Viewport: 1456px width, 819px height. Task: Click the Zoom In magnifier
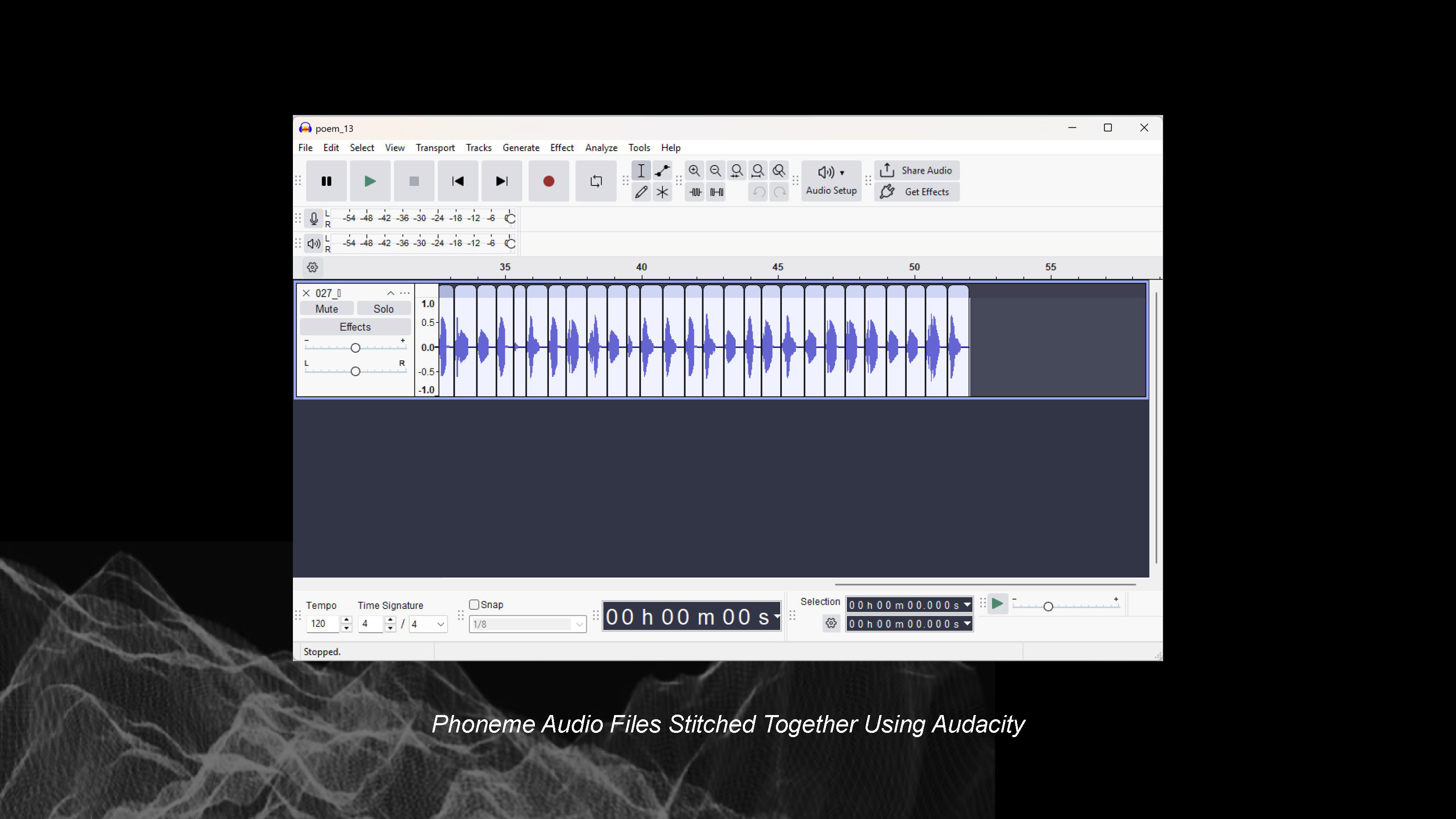(x=694, y=171)
